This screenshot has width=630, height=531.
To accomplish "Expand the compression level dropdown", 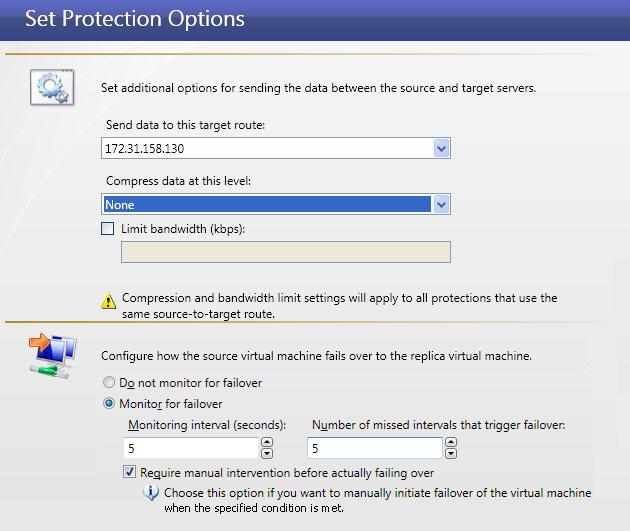I will [x=442, y=205].
